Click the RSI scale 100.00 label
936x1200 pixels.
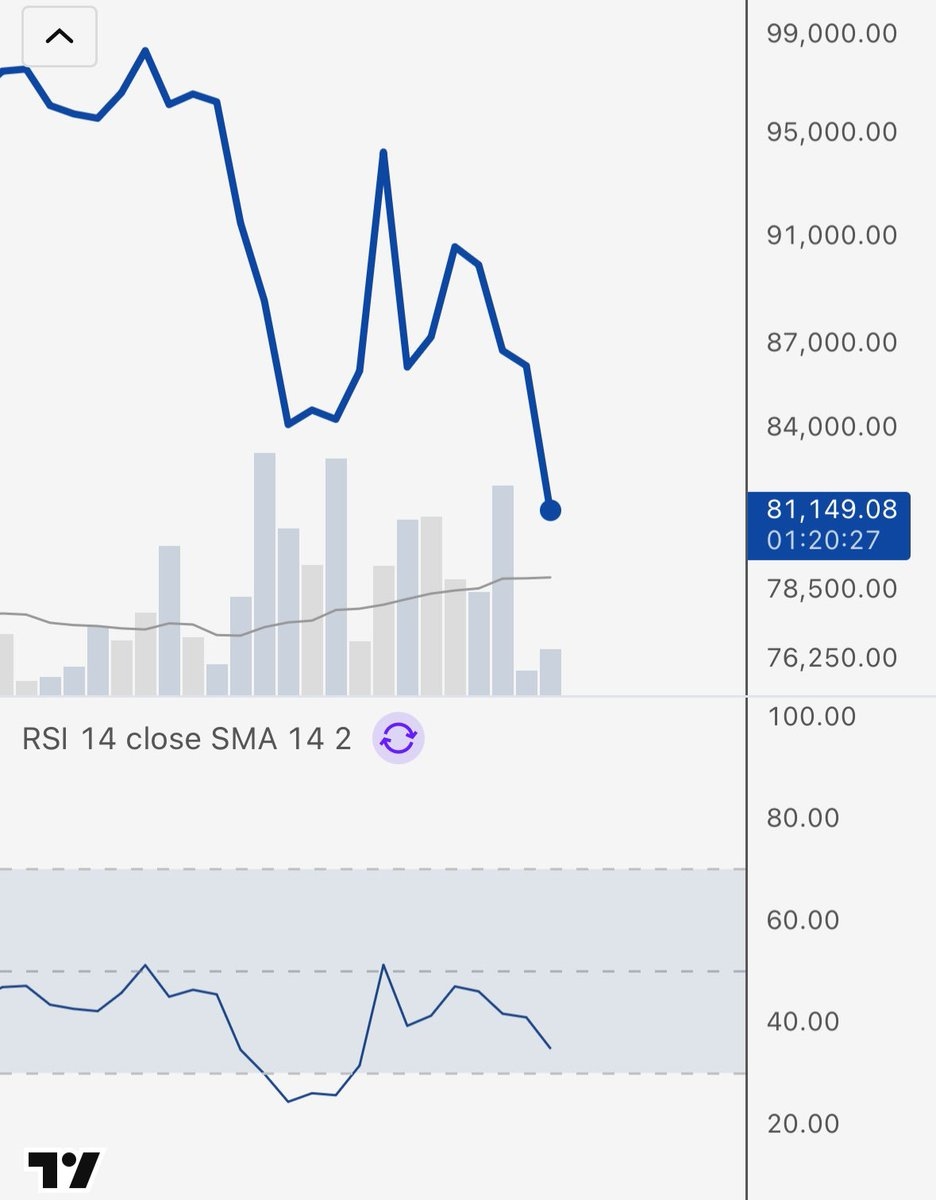pyautogui.click(x=811, y=716)
